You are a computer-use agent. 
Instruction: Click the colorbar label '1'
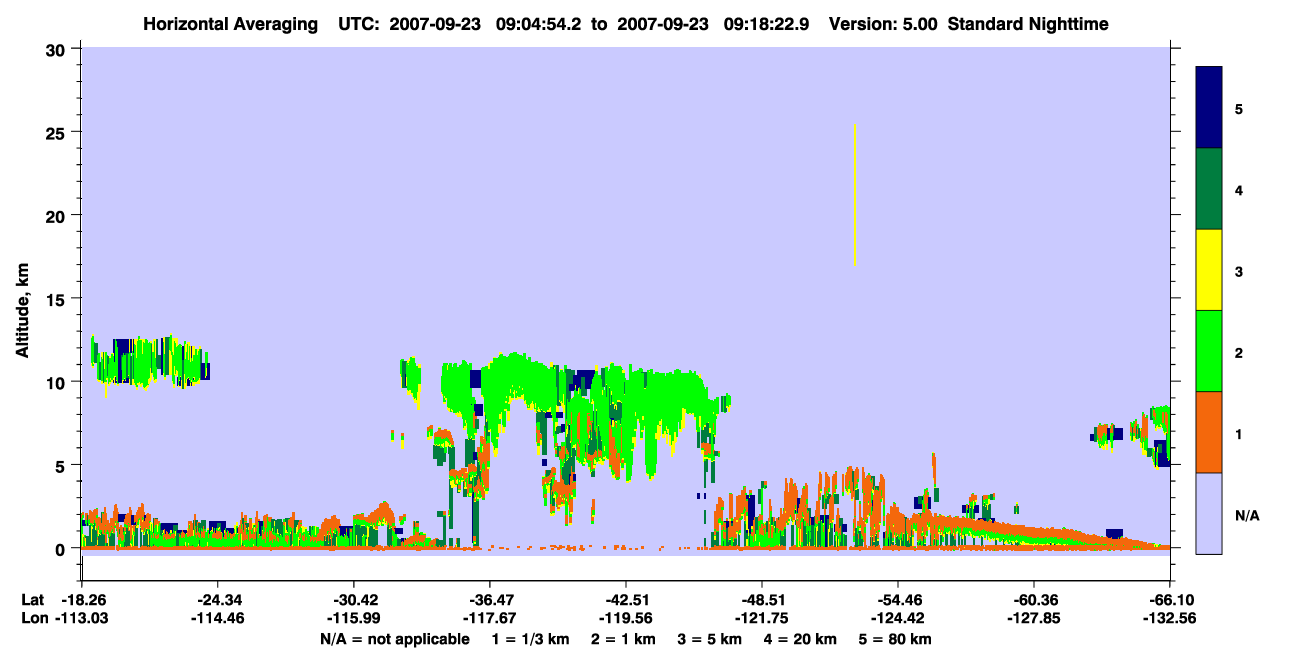(1239, 433)
